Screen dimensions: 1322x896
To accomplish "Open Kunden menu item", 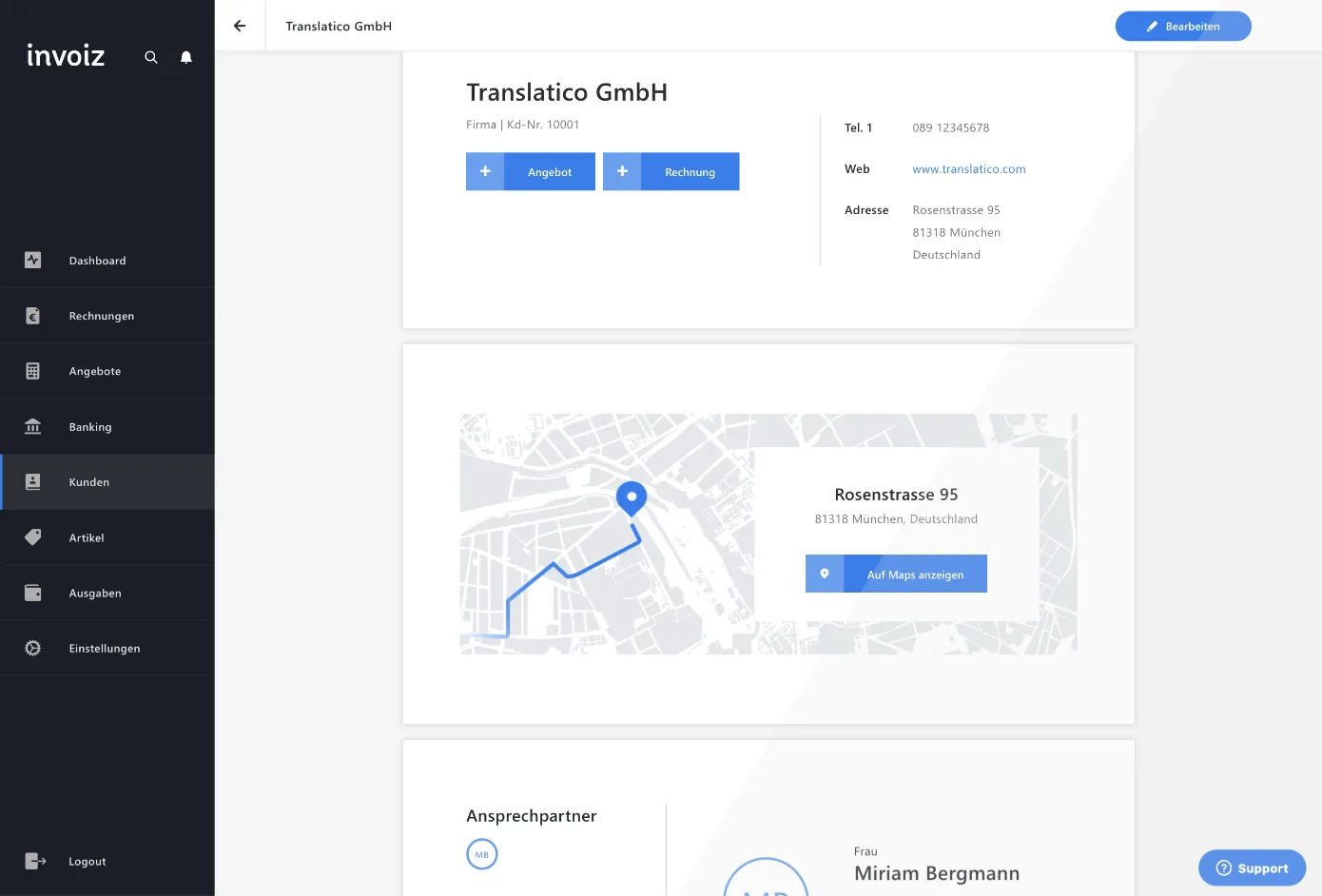I will pyautogui.click(x=107, y=482).
